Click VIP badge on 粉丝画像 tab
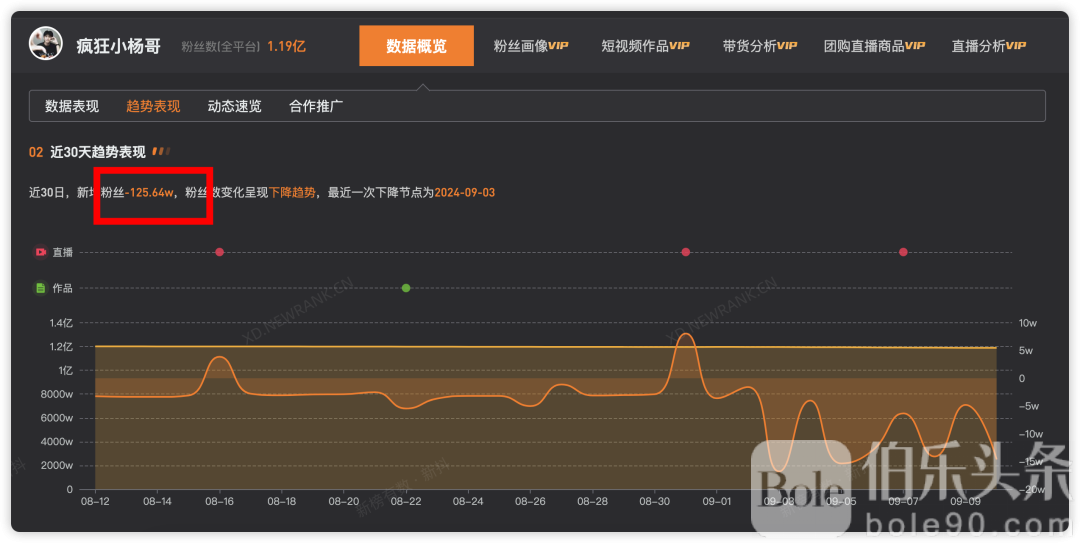Viewport: 1080px width, 543px height. click(558, 46)
